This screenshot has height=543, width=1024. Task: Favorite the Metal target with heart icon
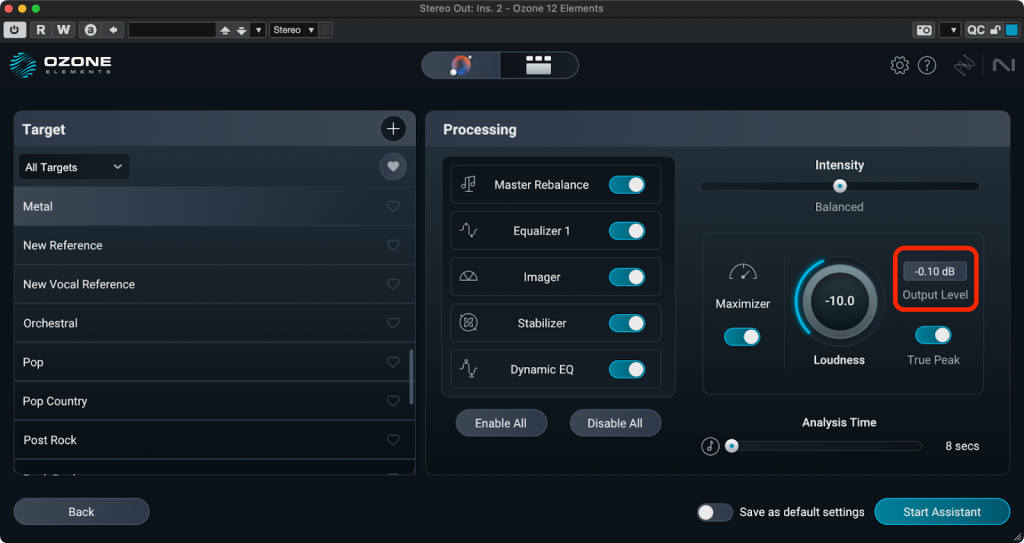pyautogui.click(x=393, y=207)
